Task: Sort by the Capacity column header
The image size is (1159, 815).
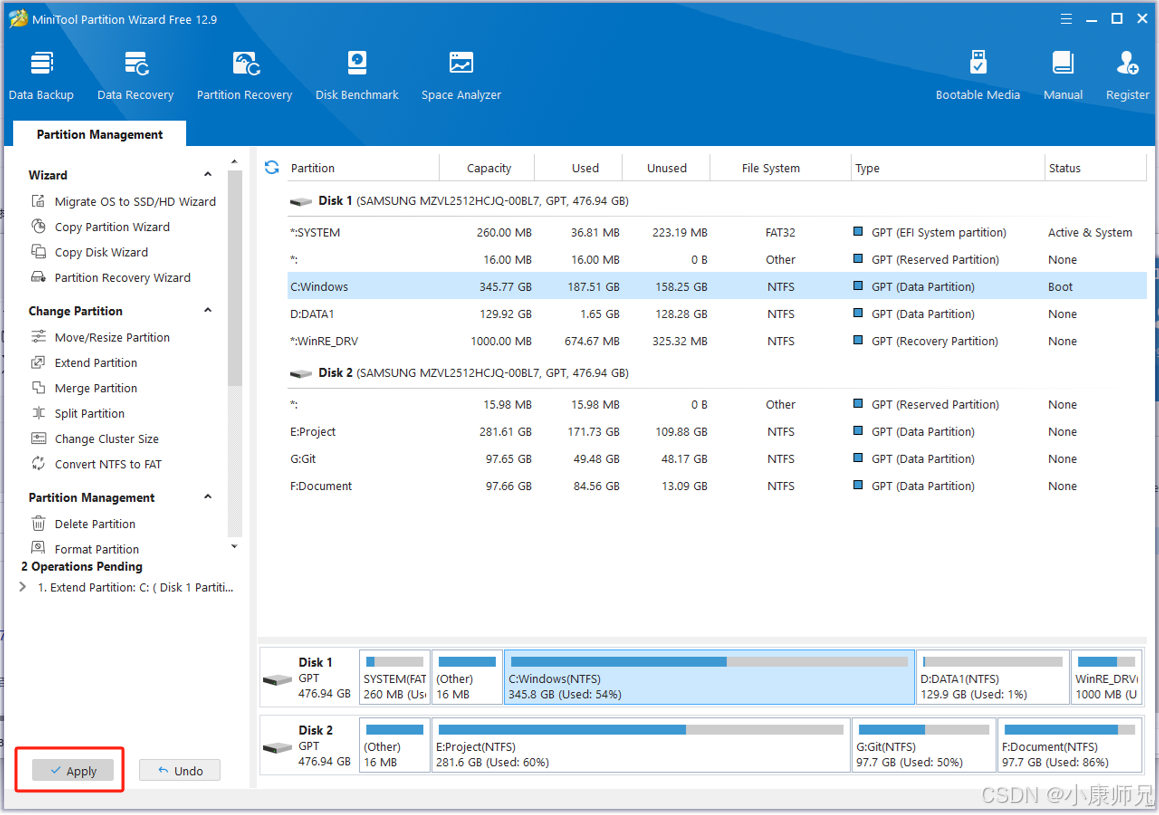Action: pos(488,168)
